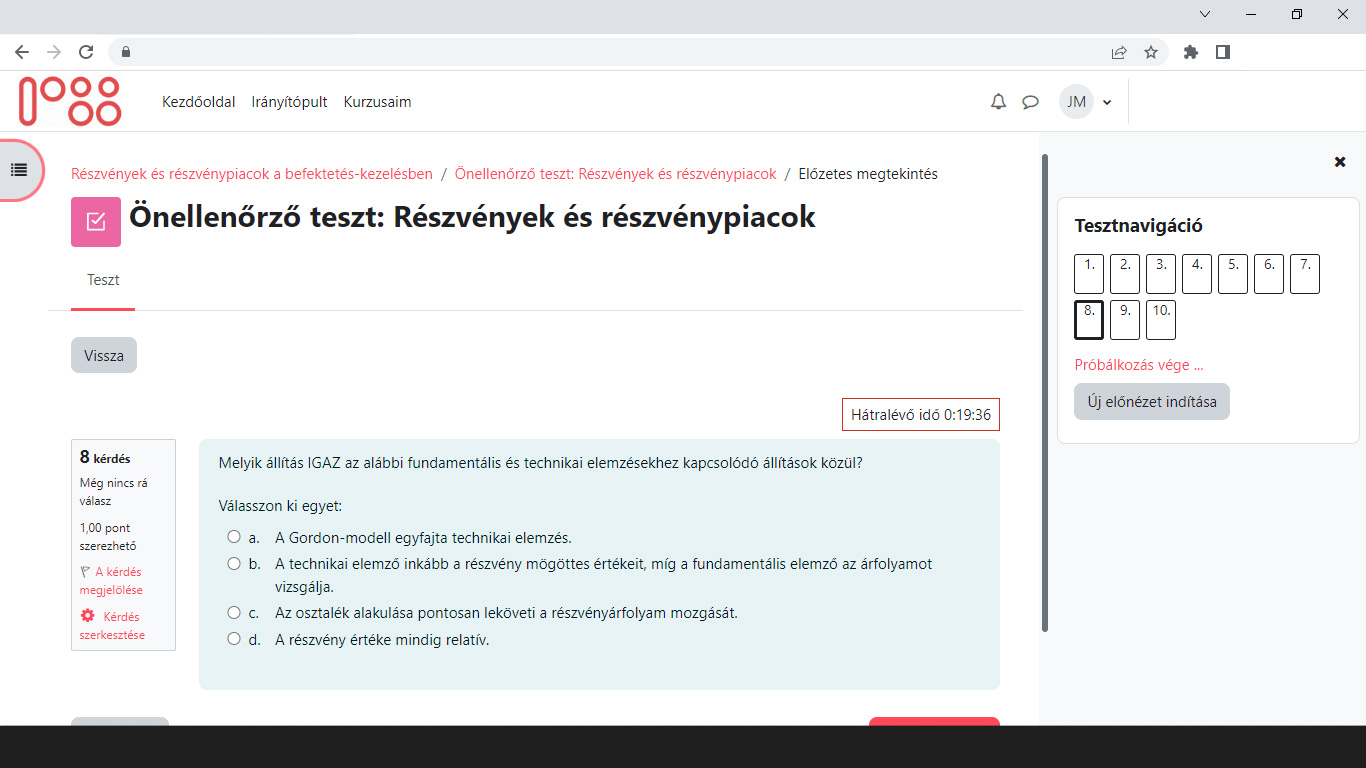This screenshot has width=1366, height=768.
Task: Open notifications via the bell icon
Action: click(997, 101)
